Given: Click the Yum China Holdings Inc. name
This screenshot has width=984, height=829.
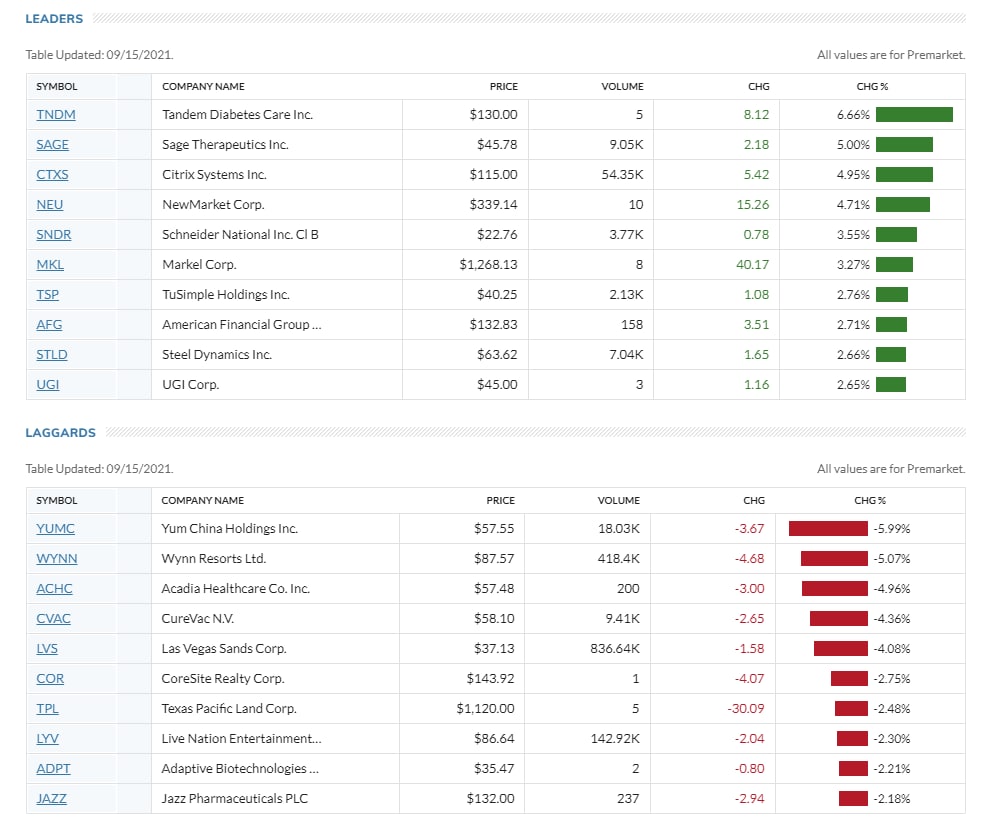Looking at the screenshot, I should click(229, 529).
